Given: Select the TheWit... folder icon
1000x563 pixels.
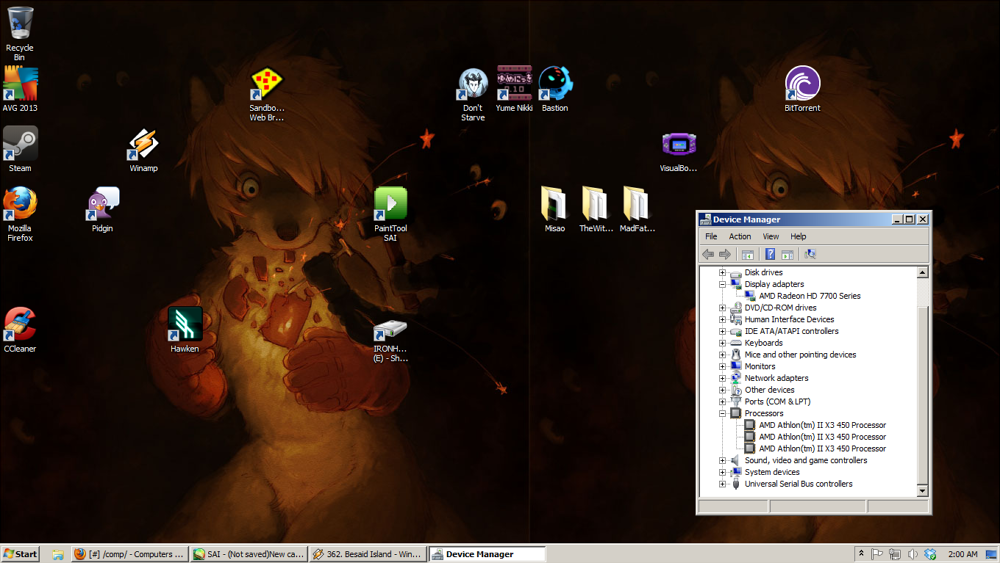Looking at the screenshot, I should click(596, 210).
